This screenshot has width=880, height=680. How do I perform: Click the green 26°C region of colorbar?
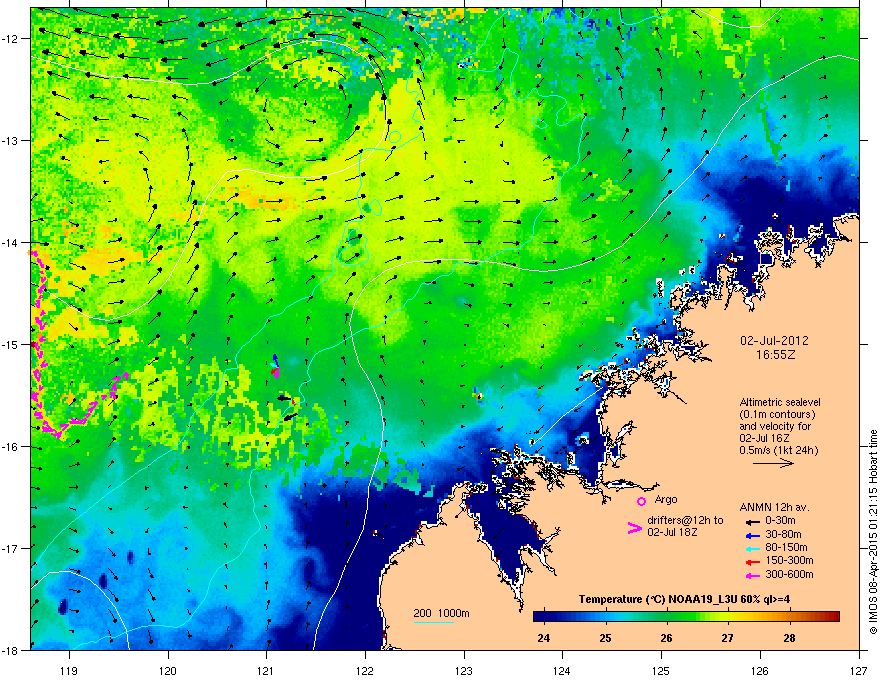666,616
